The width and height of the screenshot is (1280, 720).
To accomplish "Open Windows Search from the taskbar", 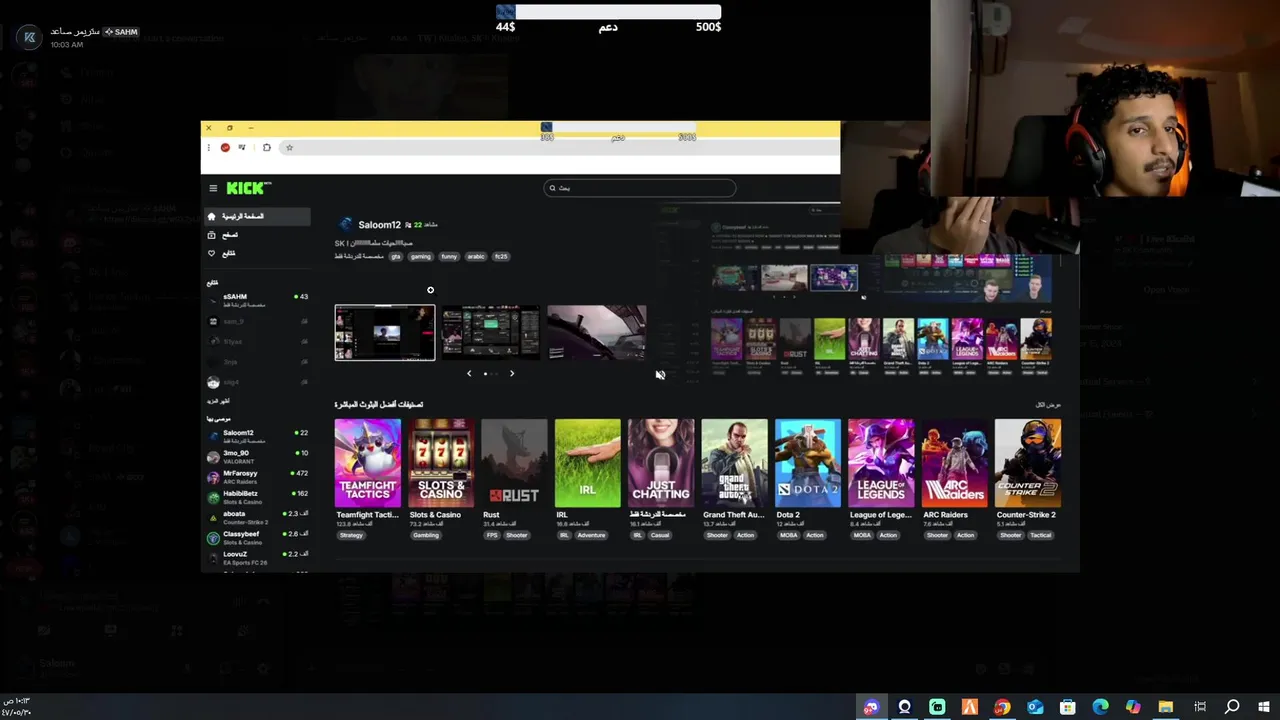I will 1232,707.
